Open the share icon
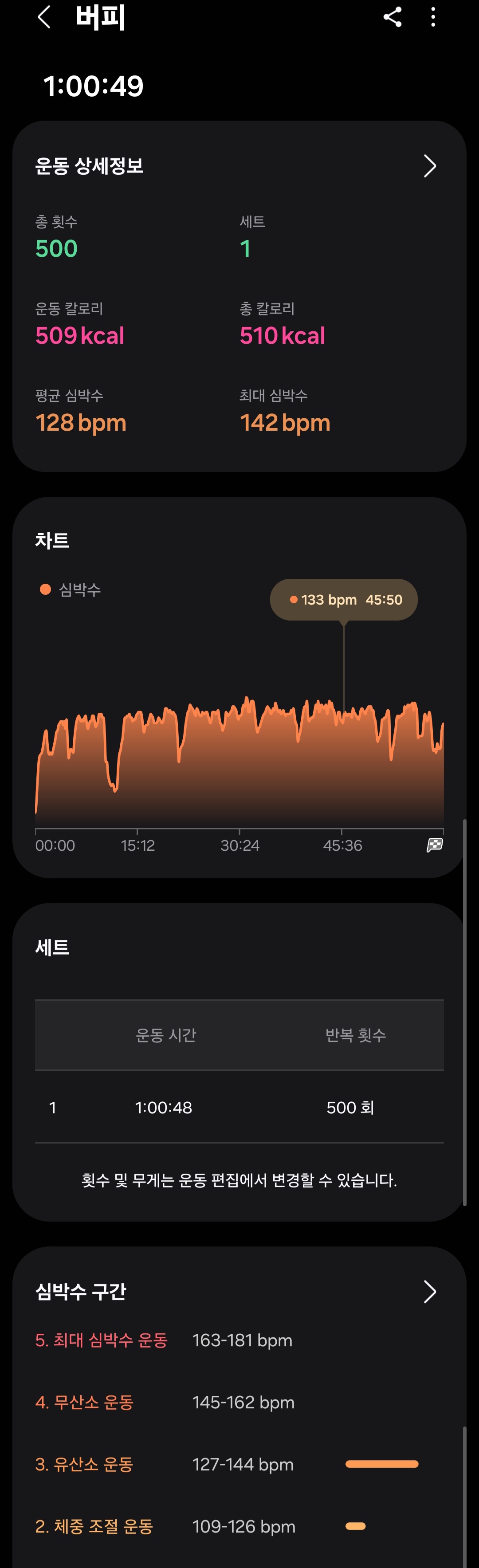 click(x=393, y=17)
